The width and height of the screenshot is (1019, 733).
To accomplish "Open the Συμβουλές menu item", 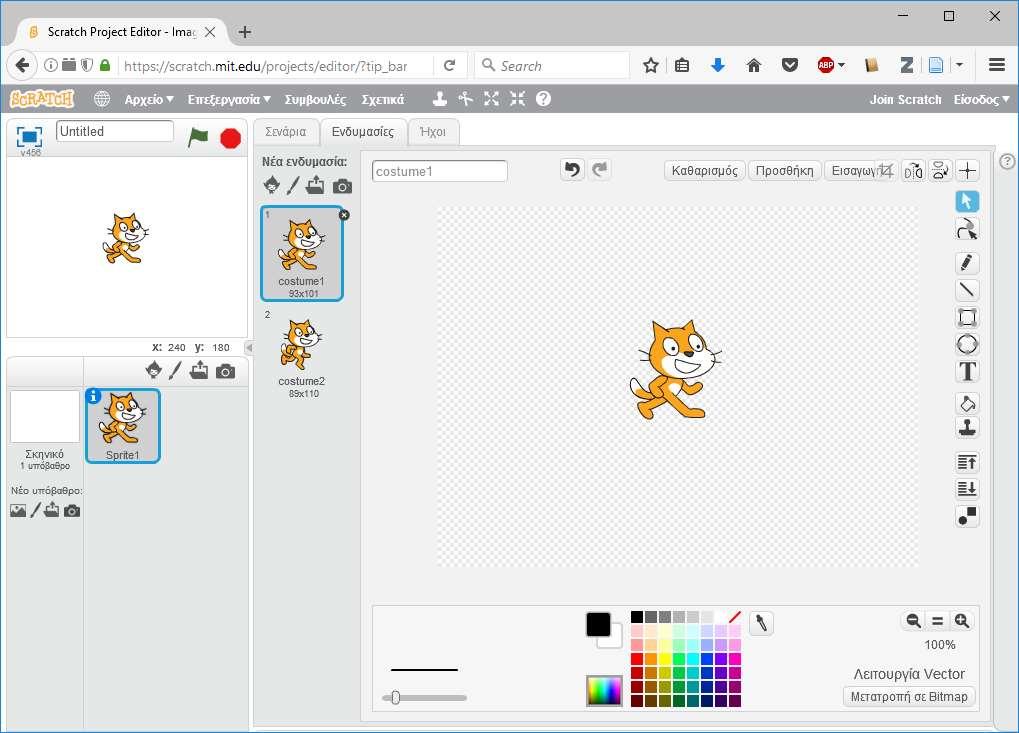I will click(315, 99).
